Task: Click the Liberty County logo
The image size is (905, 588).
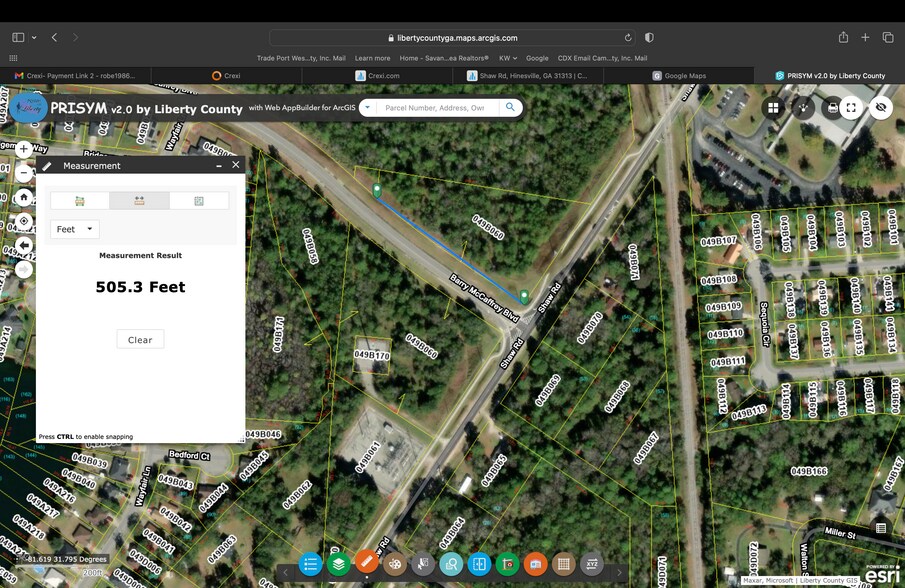Action: [x=28, y=107]
